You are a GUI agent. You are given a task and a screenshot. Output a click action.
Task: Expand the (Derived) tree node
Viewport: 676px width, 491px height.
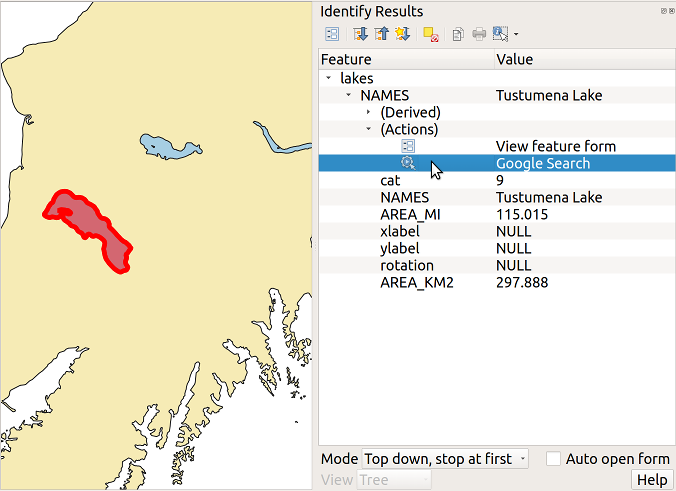pyautogui.click(x=368, y=112)
